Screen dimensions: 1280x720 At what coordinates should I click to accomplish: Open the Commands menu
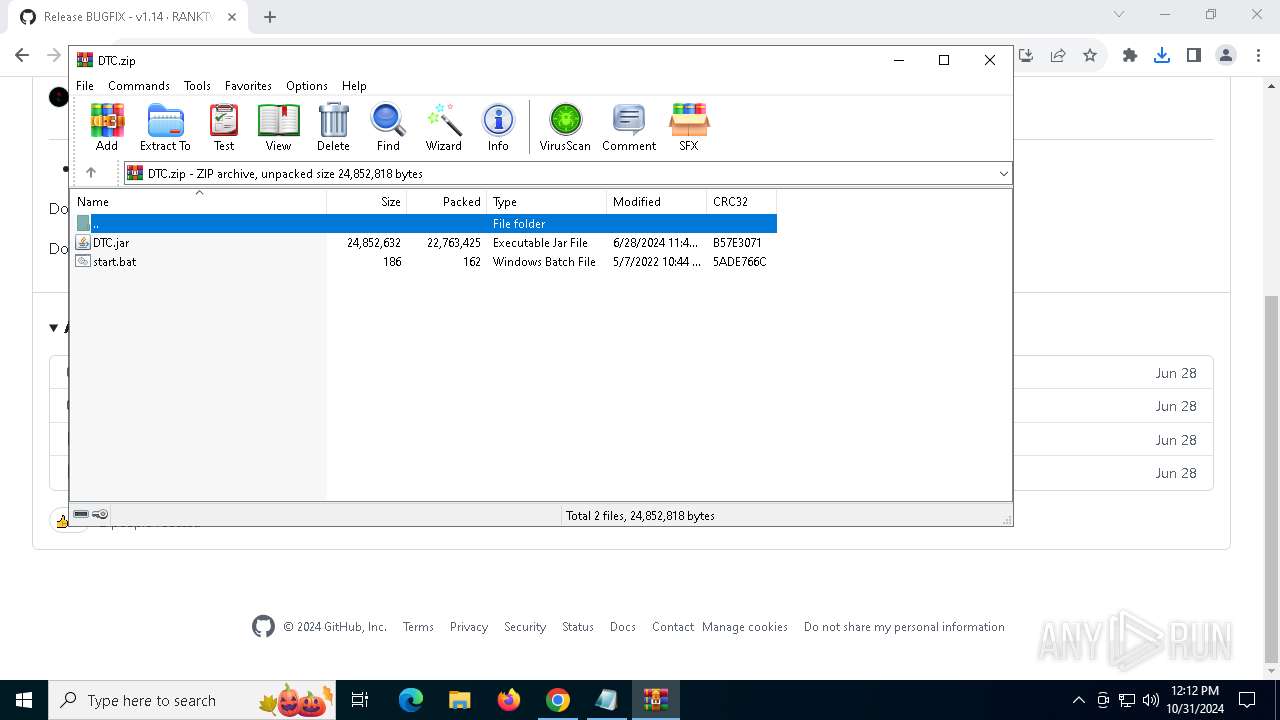tap(139, 86)
